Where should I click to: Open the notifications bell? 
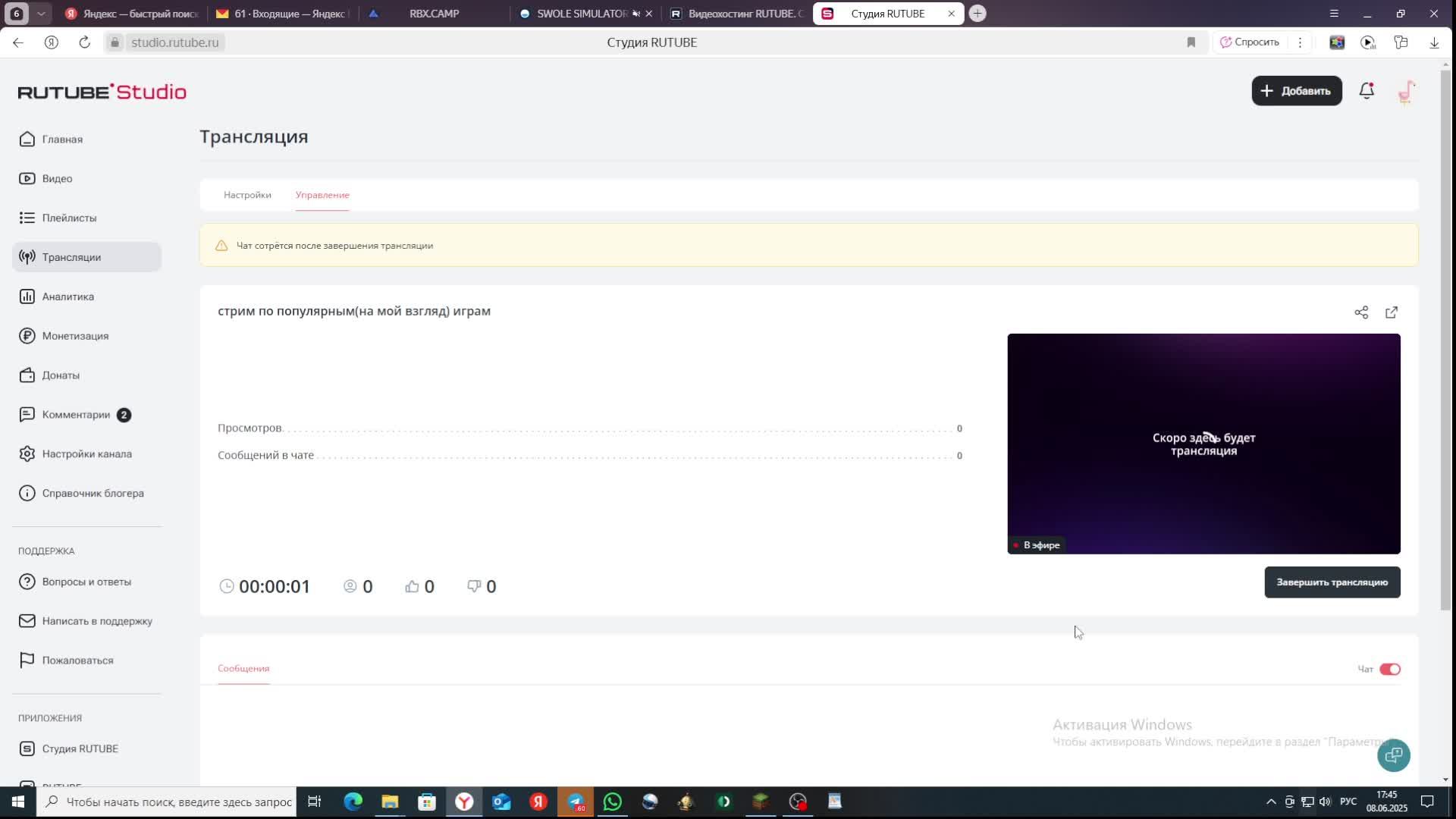[x=1367, y=91]
